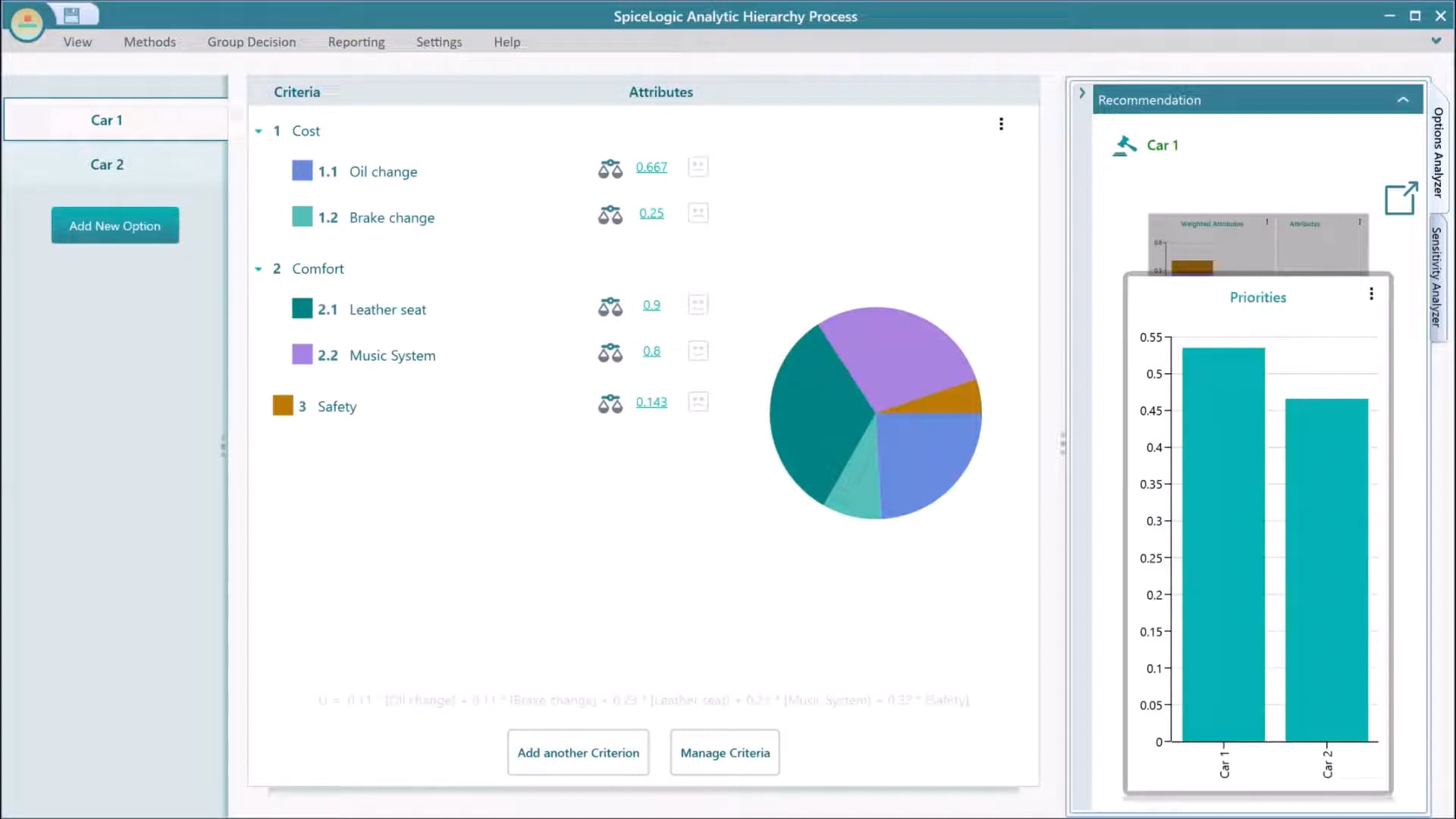Select the Oil change criterion label
This screenshot has width=1456, height=819.
[x=383, y=172]
